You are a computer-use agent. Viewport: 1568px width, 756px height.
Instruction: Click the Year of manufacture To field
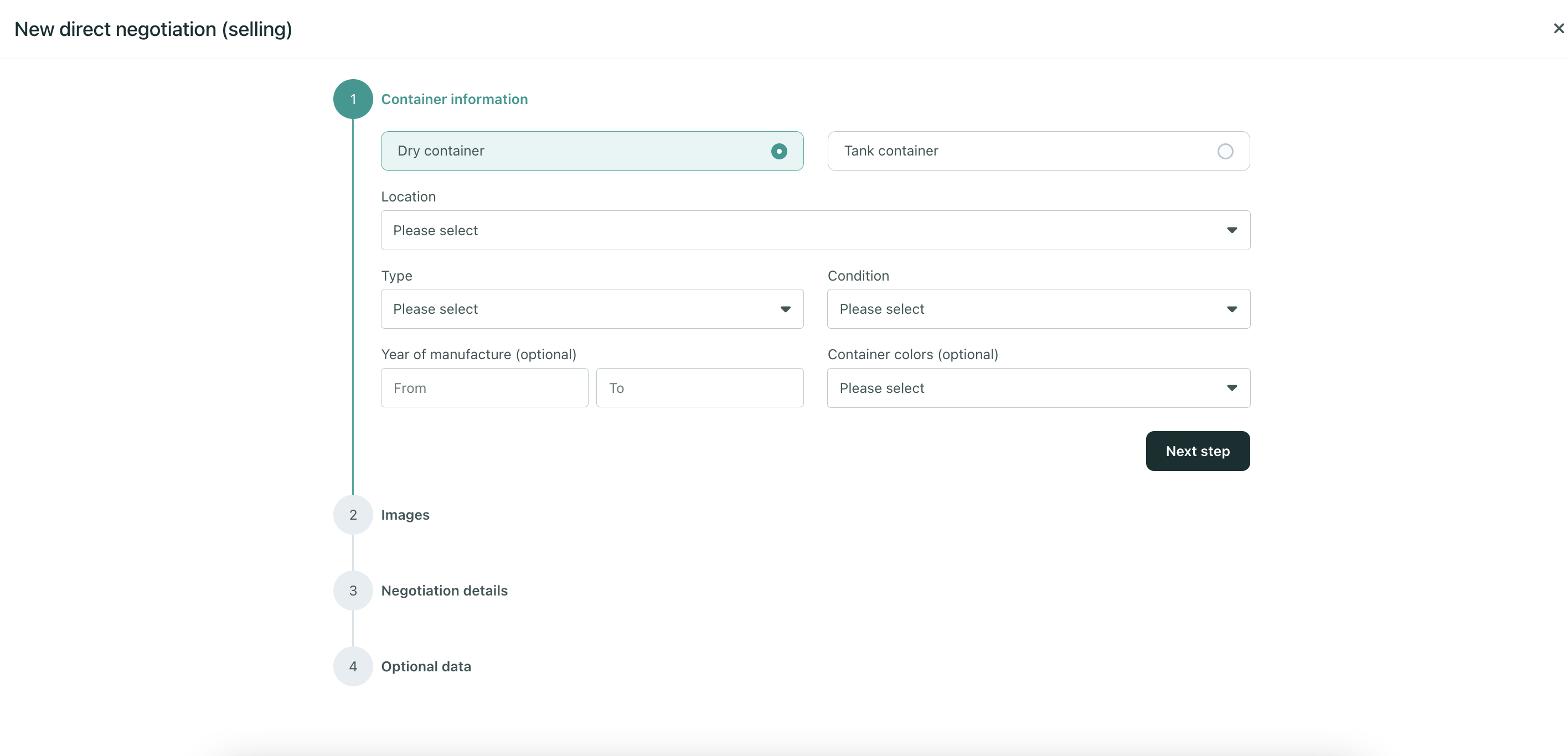pos(700,388)
